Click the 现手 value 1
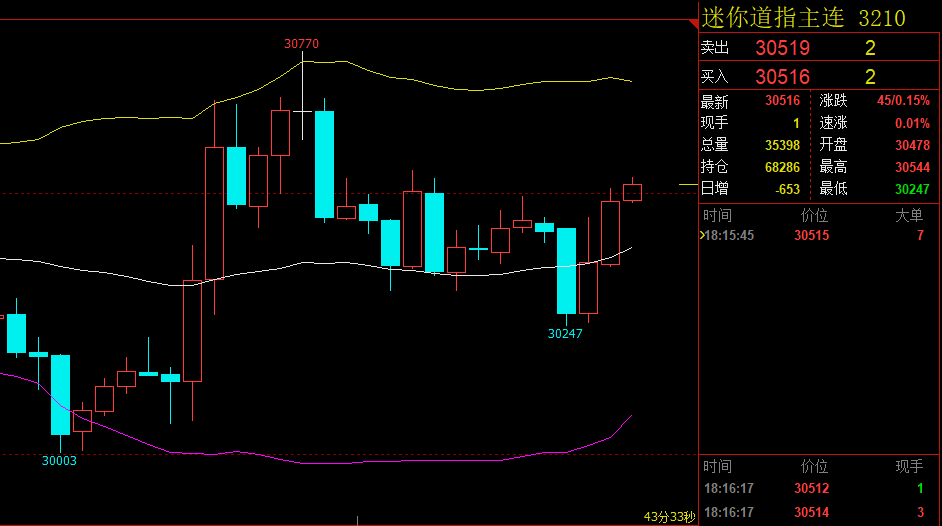Image resolution: width=942 pixels, height=526 pixels. click(x=796, y=123)
